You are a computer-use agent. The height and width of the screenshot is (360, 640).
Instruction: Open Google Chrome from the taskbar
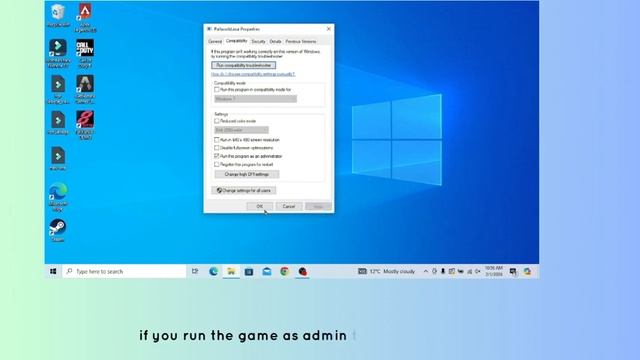click(x=284, y=271)
